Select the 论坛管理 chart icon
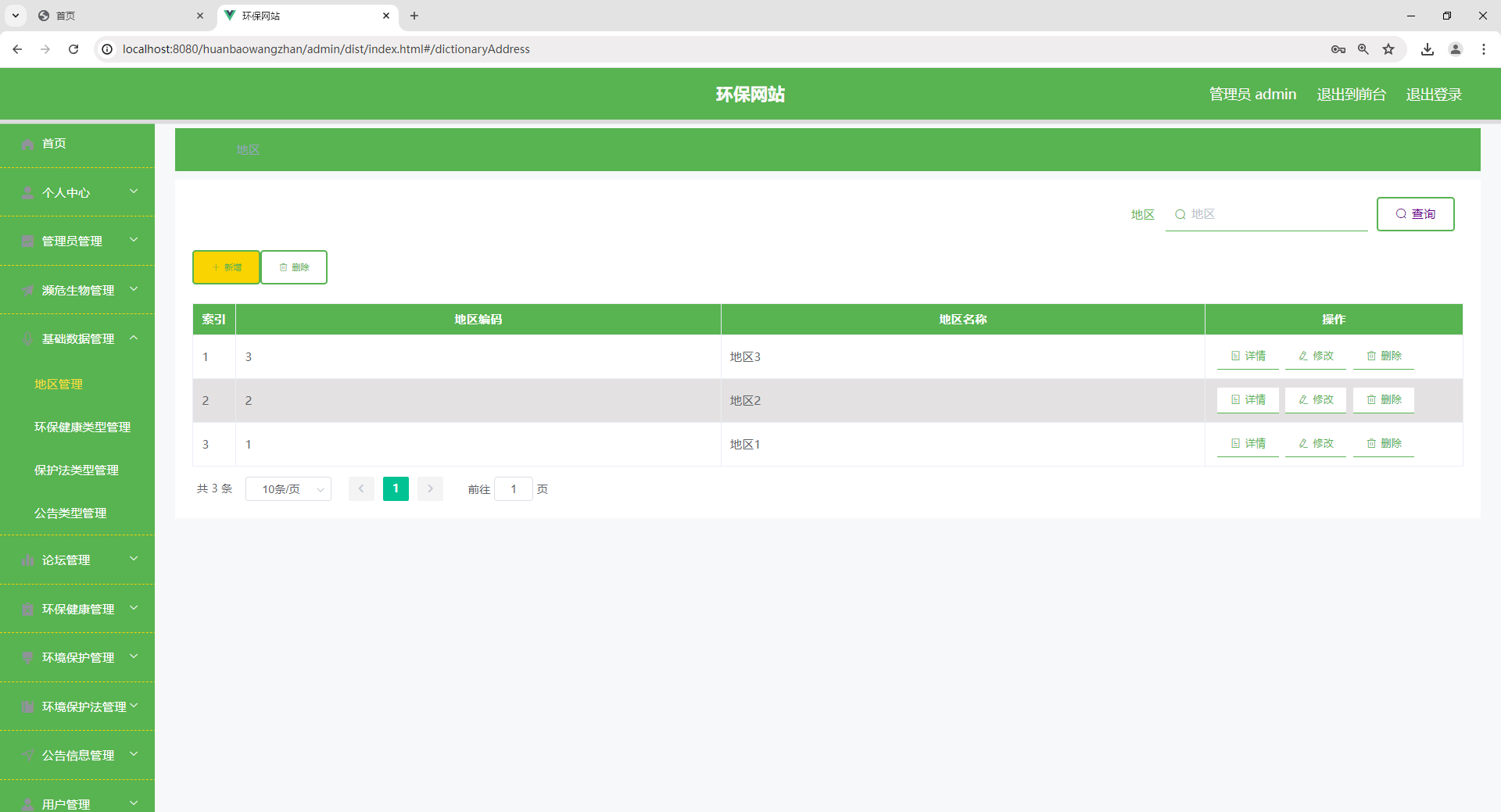Viewport: 1501px width, 812px height. (x=27, y=560)
